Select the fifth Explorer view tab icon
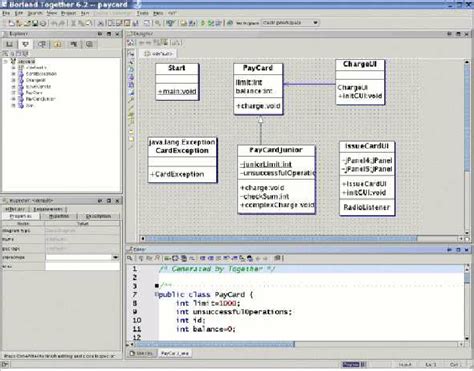 [73, 44]
